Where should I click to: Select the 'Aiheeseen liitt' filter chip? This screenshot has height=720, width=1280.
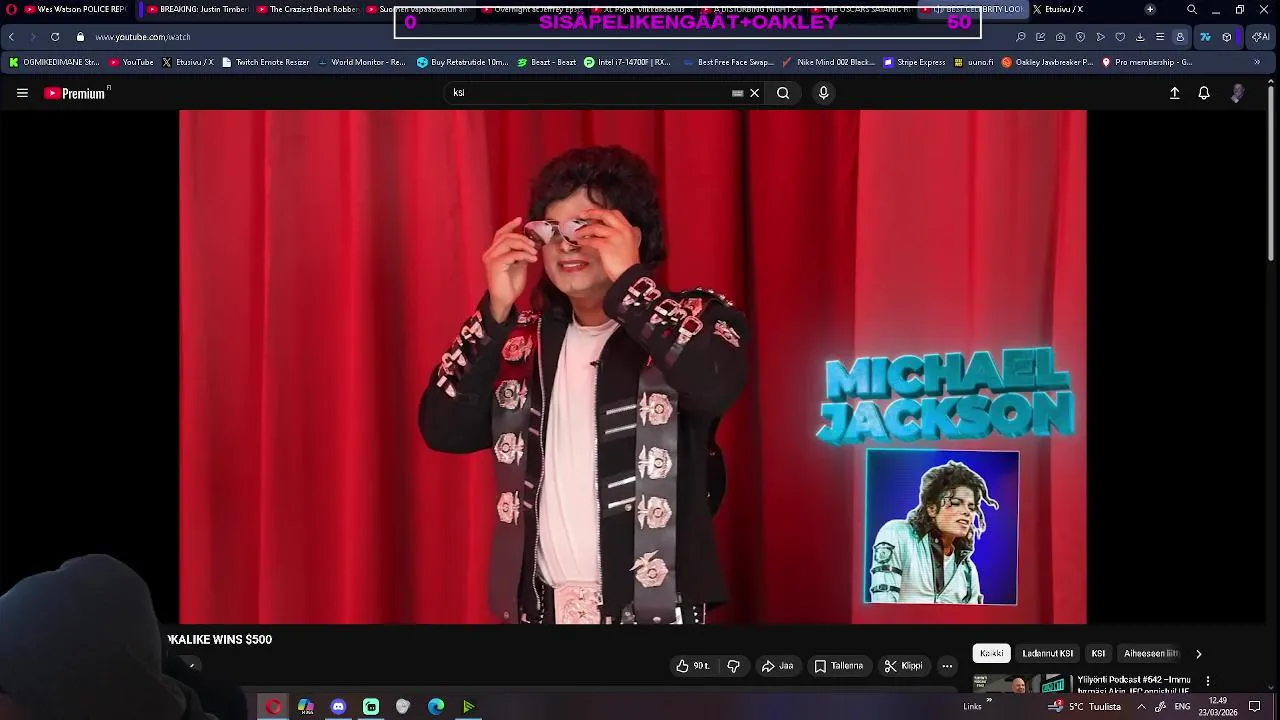pos(1151,654)
